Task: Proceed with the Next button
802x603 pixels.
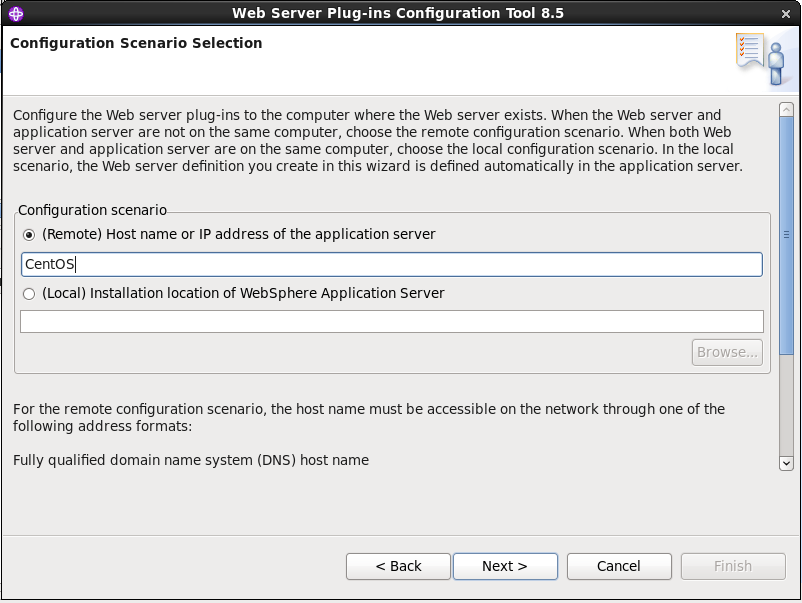Action: coord(505,566)
